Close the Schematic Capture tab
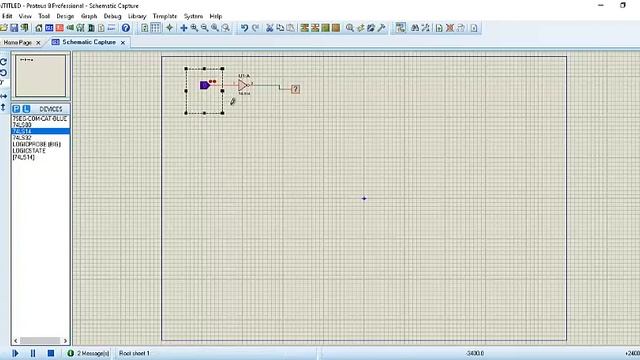 click(x=123, y=42)
